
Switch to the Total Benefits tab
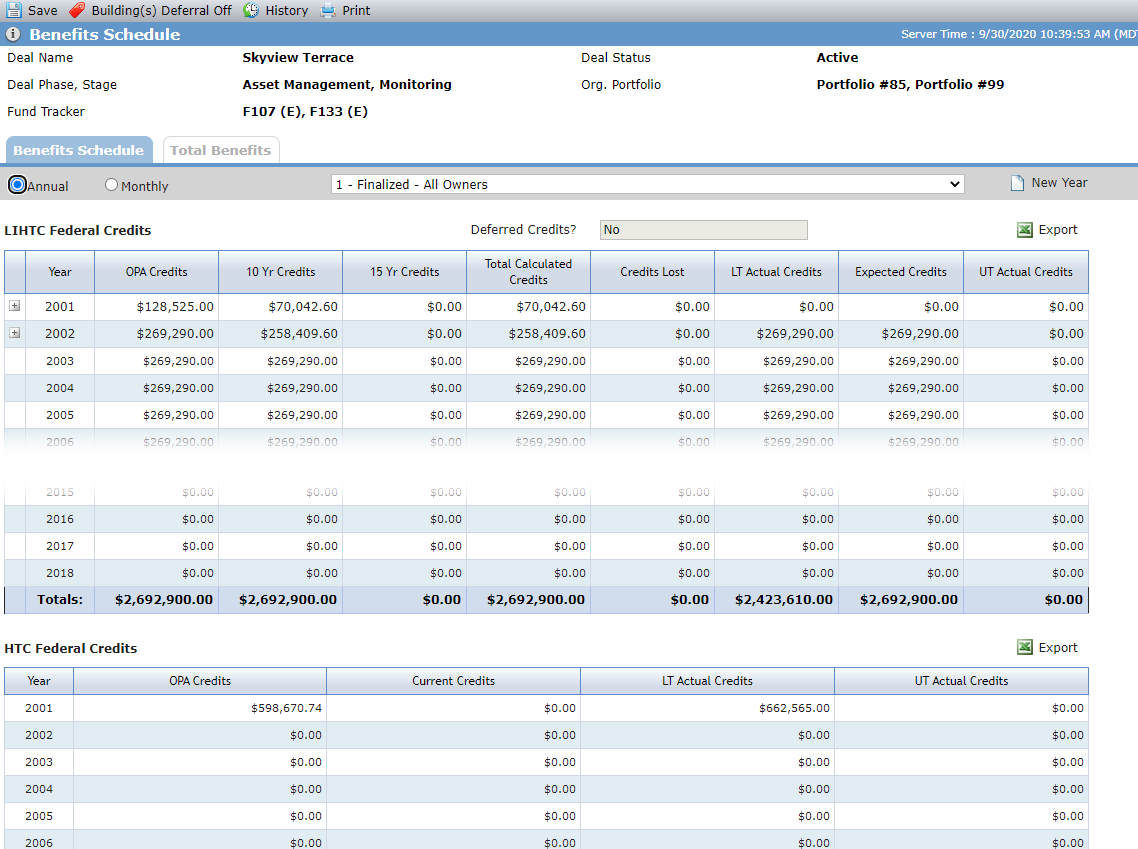[221, 150]
